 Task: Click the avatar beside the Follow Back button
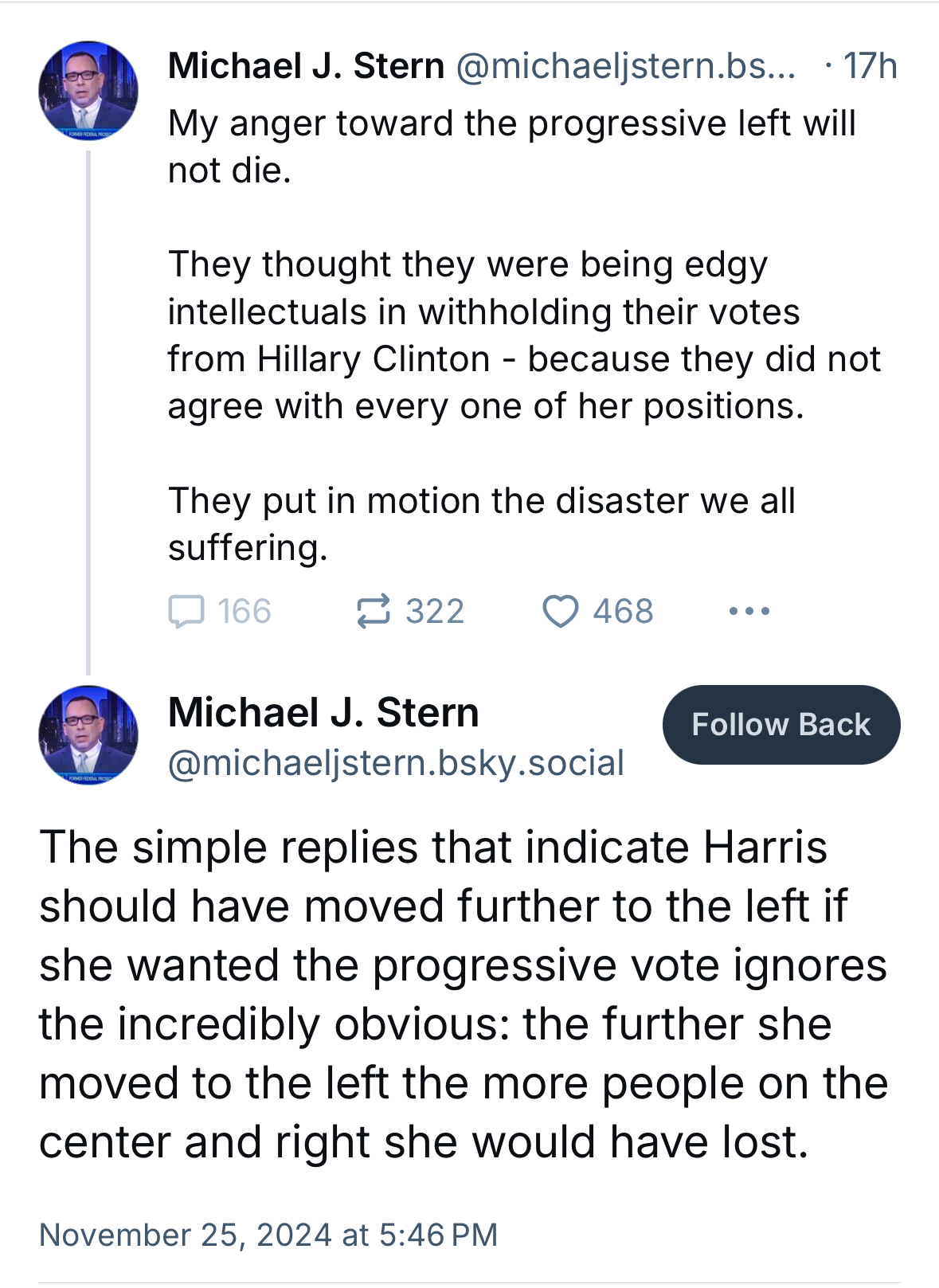(x=88, y=734)
